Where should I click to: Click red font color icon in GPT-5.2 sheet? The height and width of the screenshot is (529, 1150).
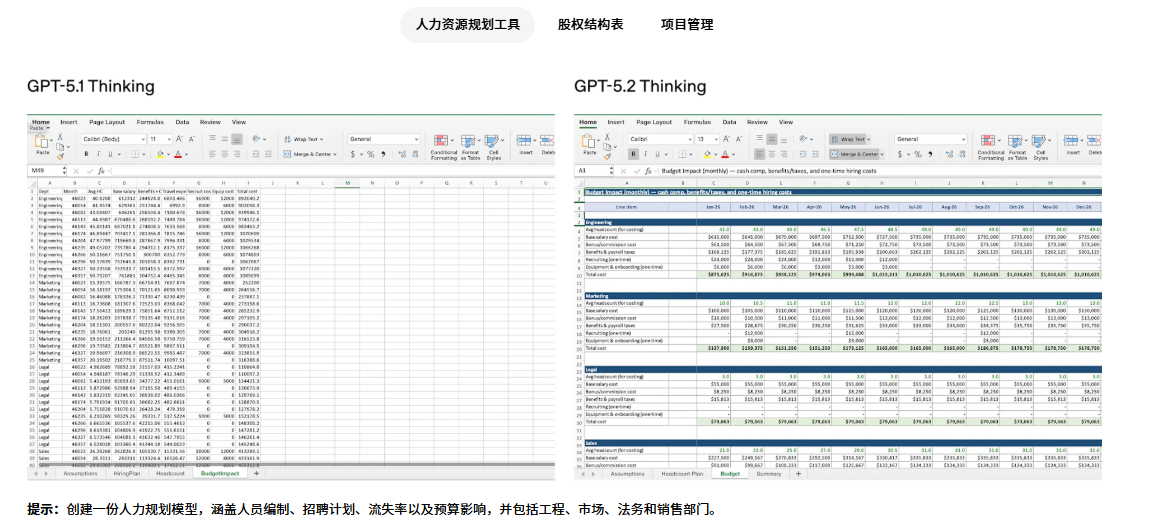click(725, 154)
